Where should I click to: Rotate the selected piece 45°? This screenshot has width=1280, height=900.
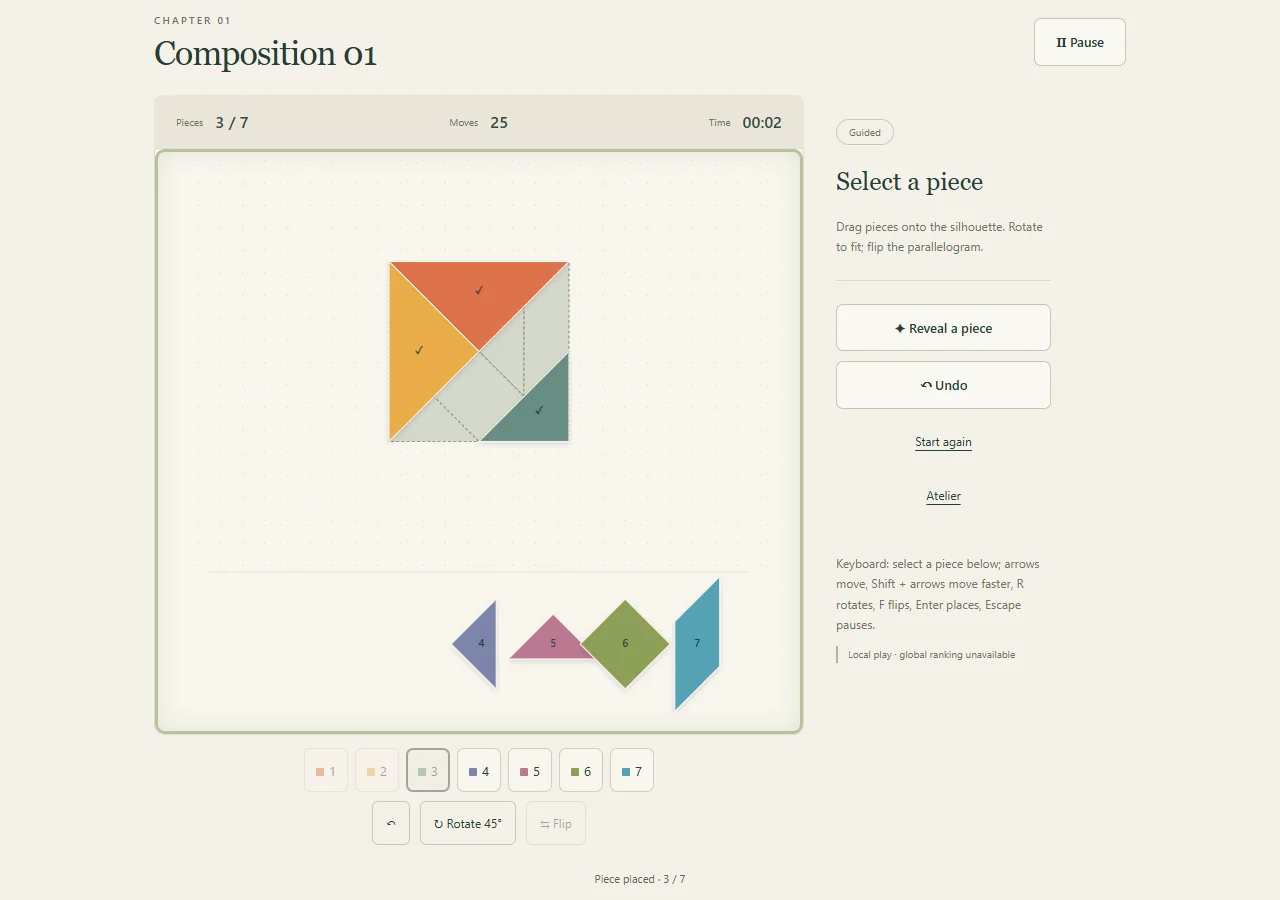coord(468,823)
